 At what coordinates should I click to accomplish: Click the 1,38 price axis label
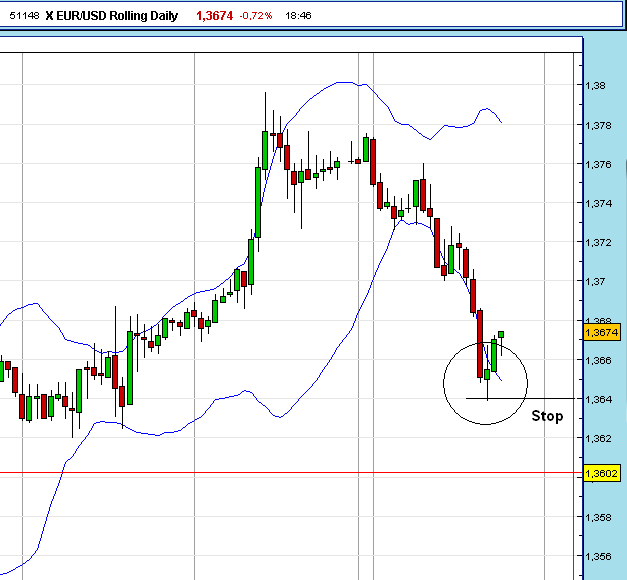coord(595,86)
